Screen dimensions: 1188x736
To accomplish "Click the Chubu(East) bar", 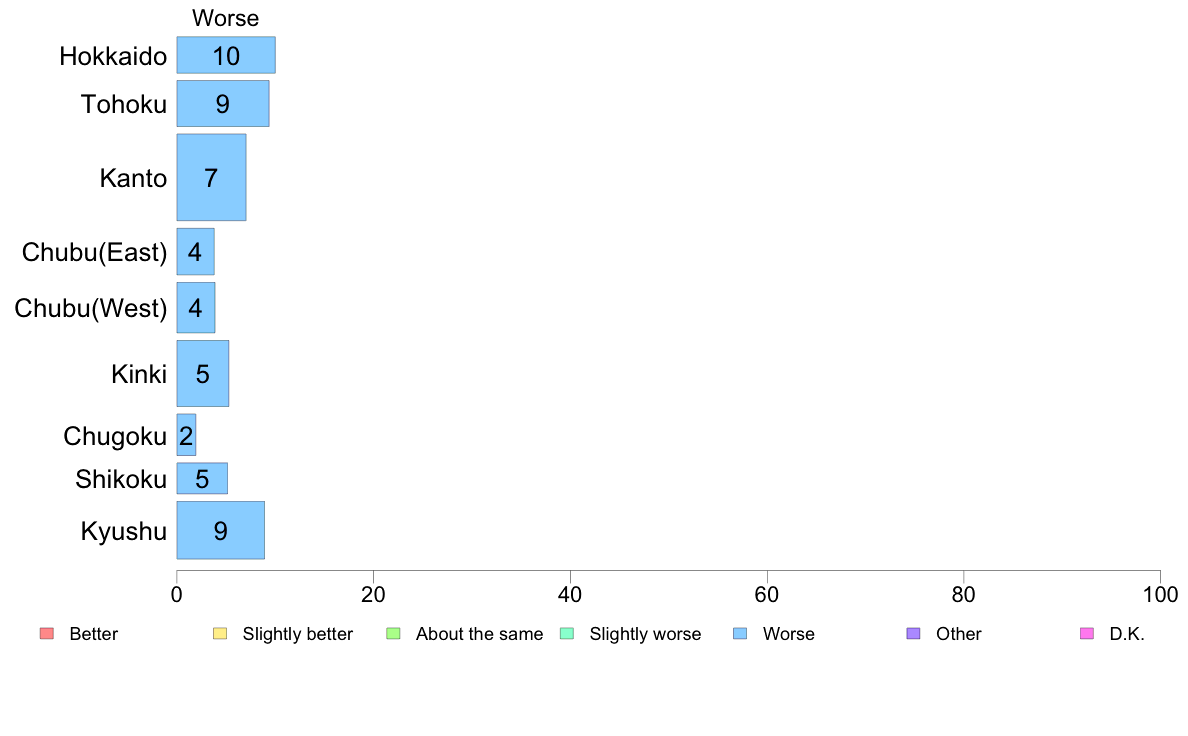I will click(195, 252).
